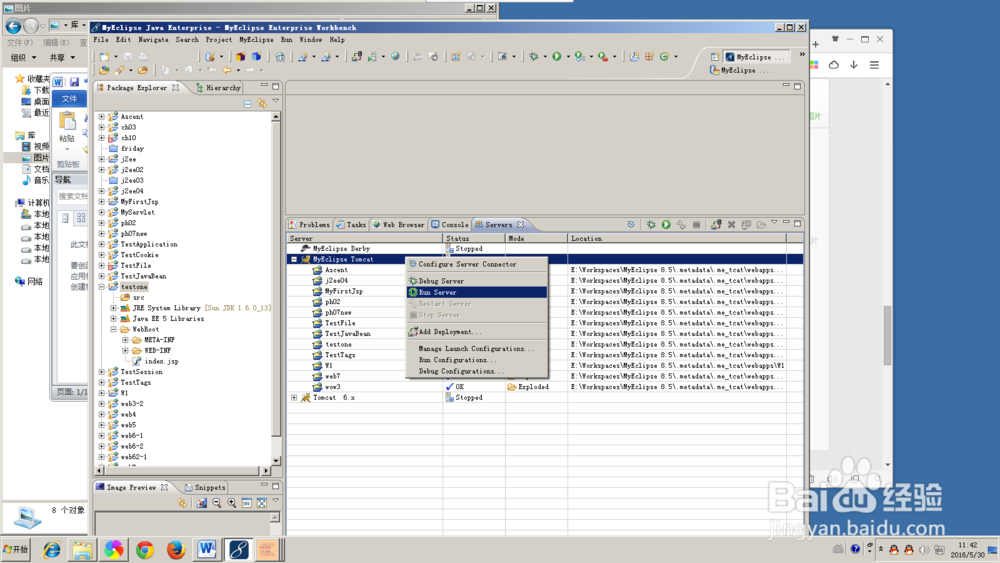Toggle the MyEclipse perspective button
Image resolution: width=1000 pixels, height=563 pixels.
click(755, 57)
